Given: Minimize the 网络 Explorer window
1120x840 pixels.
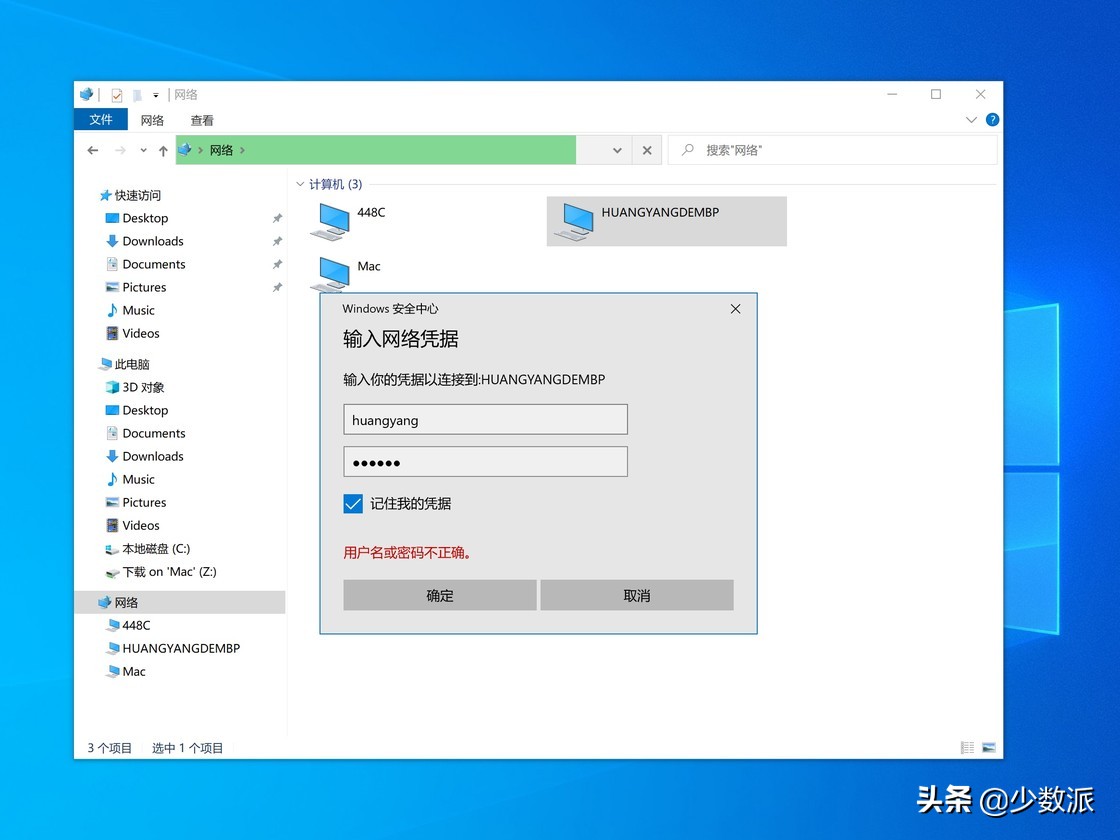Looking at the screenshot, I should pyautogui.click(x=892, y=94).
